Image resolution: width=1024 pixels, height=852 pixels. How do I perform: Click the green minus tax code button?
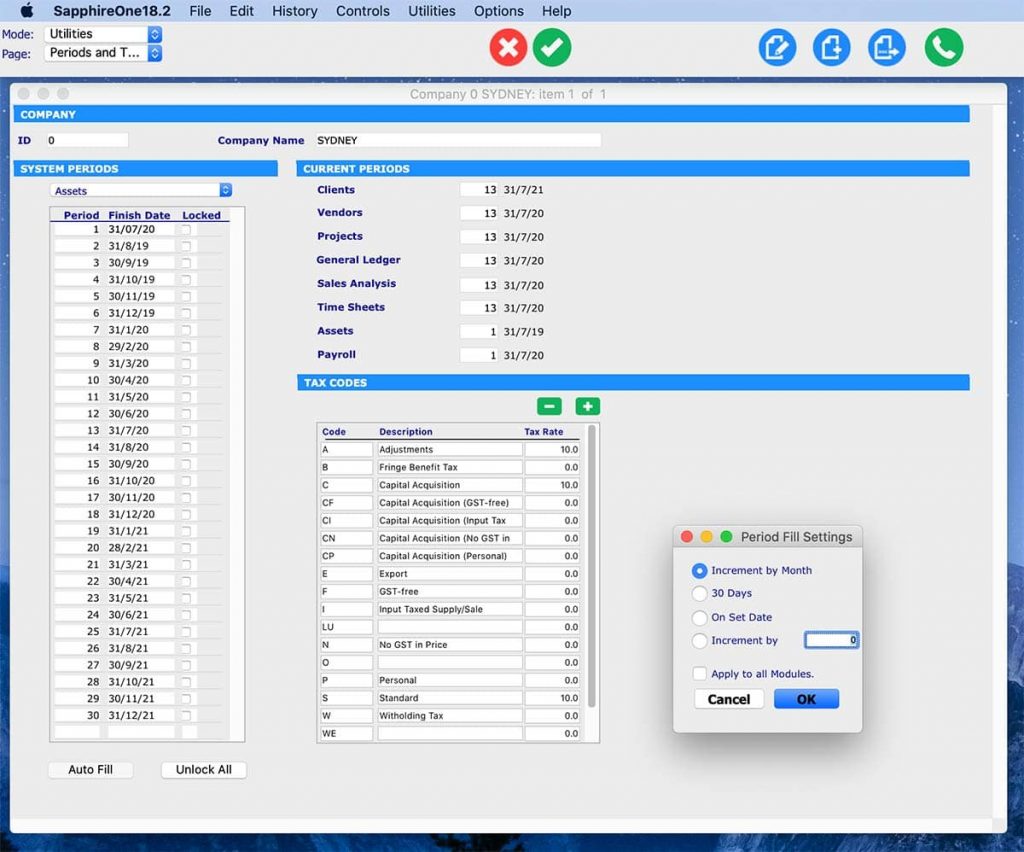(x=549, y=406)
